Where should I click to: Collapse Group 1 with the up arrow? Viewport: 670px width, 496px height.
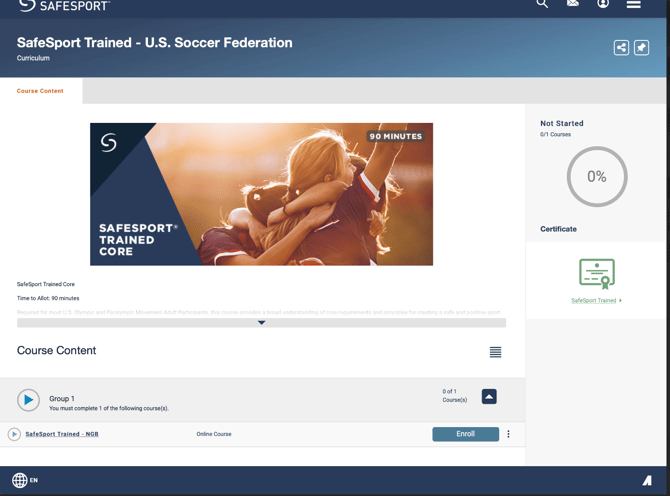pyautogui.click(x=489, y=397)
